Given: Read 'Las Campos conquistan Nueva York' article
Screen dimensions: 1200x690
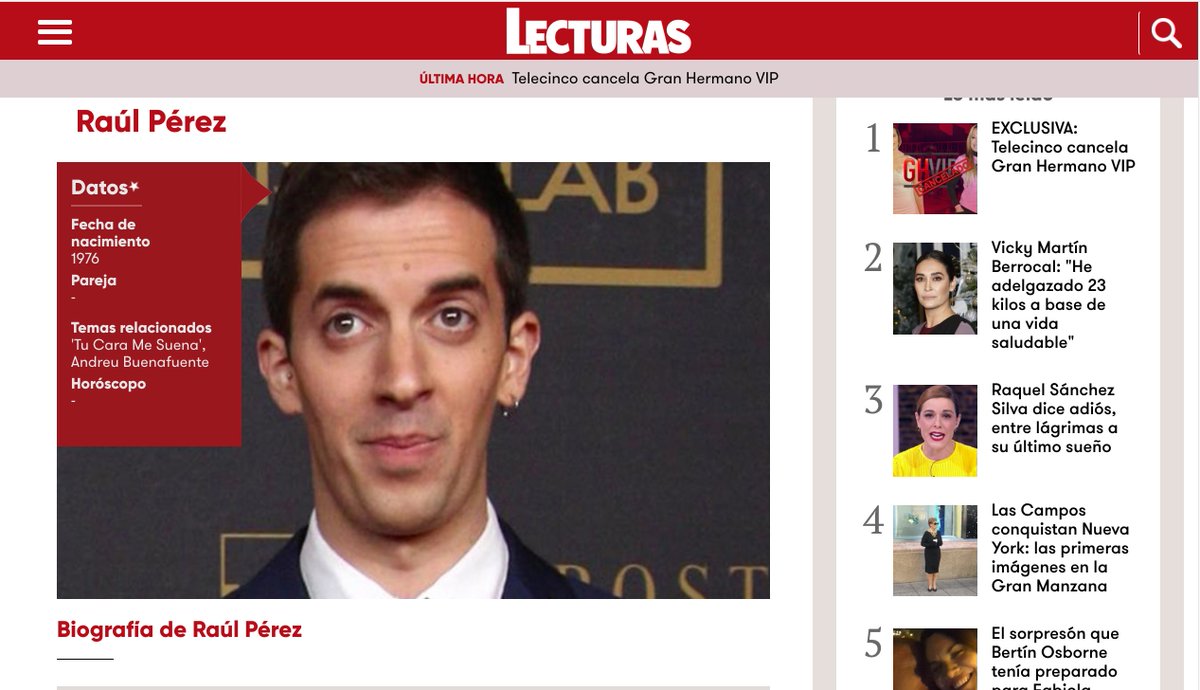Looking at the screenshot, I should 1060,548.
